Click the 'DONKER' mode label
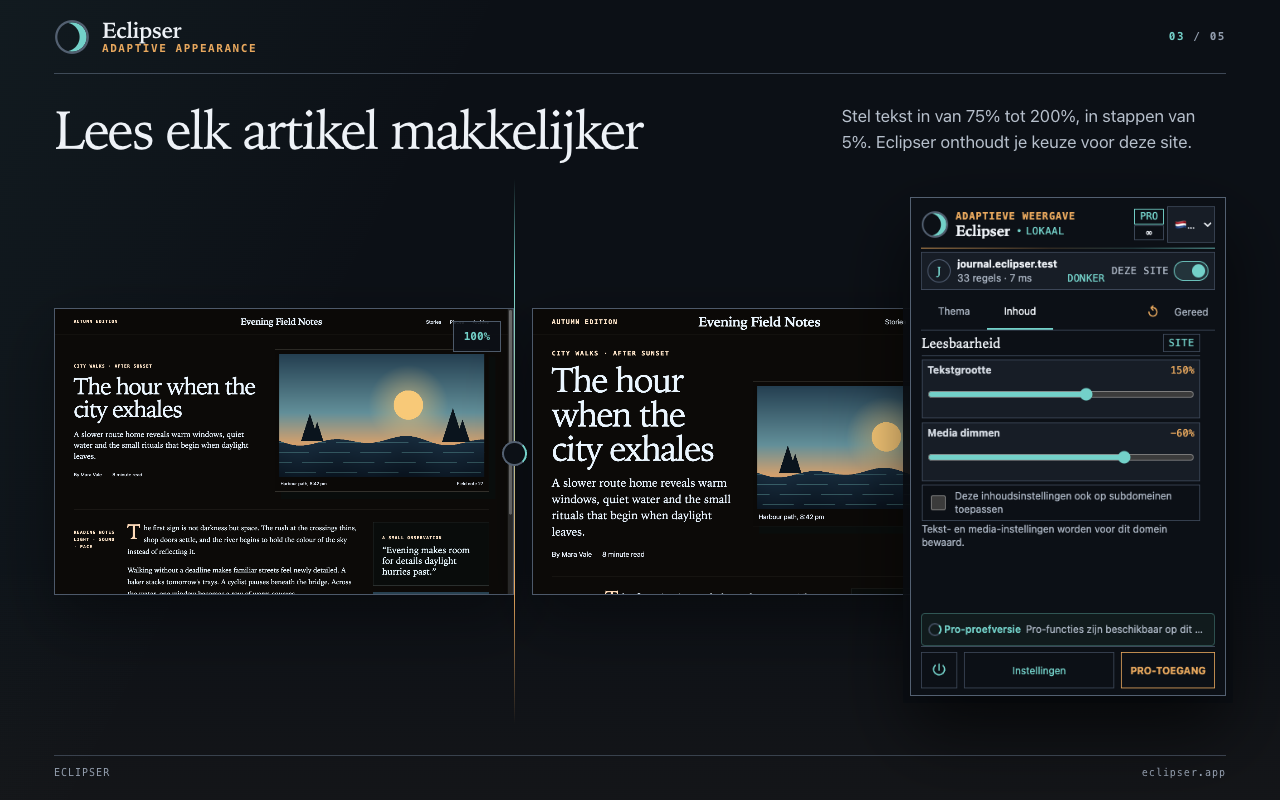The width and height of the screenshot is (1280, 800). click(1086, 278)
